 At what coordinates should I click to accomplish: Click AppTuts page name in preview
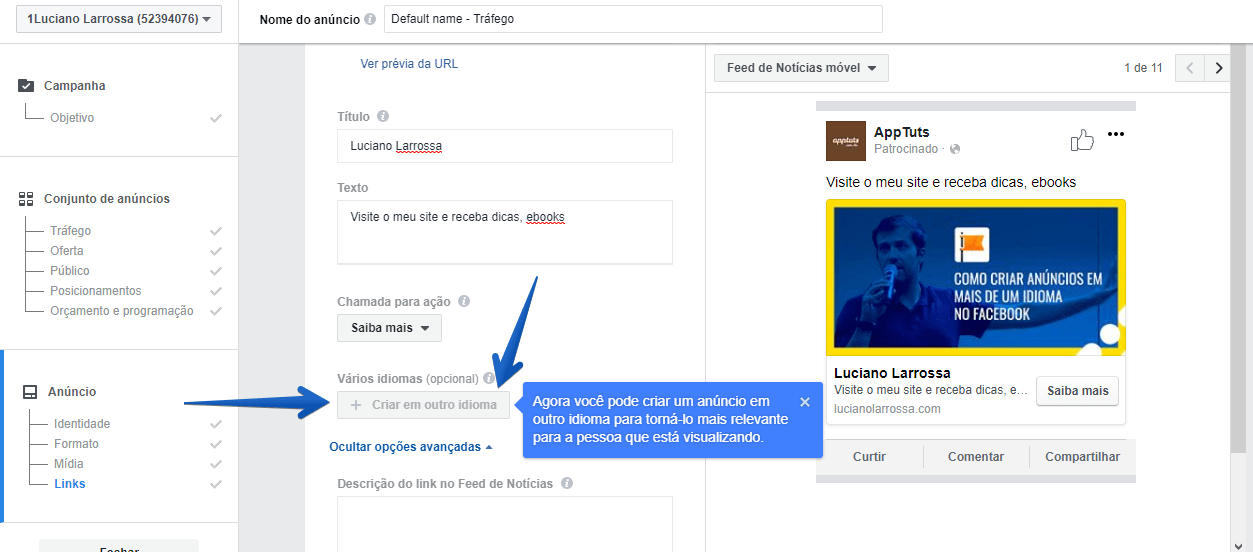click(901, 132)
